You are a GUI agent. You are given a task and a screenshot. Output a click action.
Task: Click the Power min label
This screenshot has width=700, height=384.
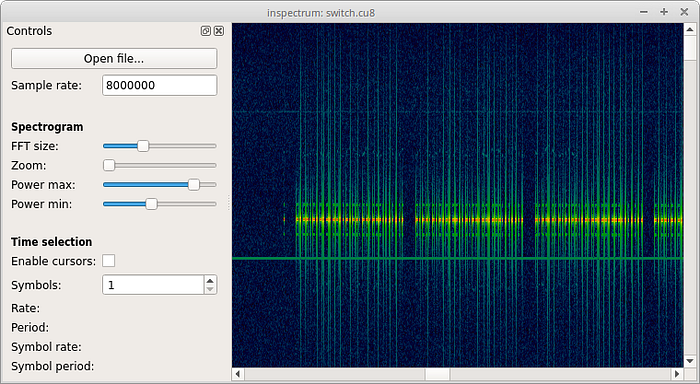click(42, 204)
